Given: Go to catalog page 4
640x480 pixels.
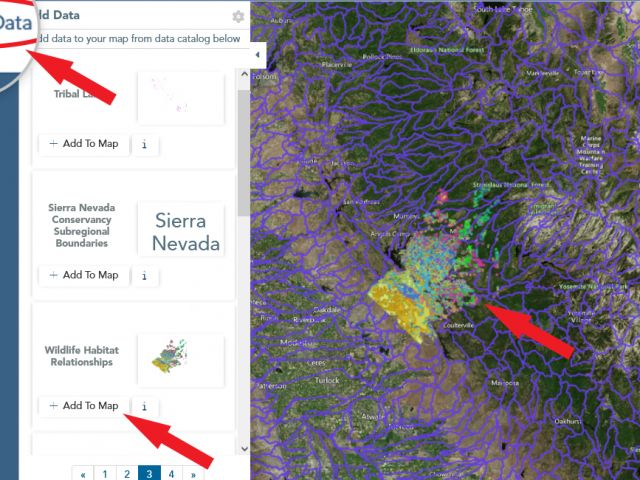Looking at the screenshot, I should [x=171, y=474].
